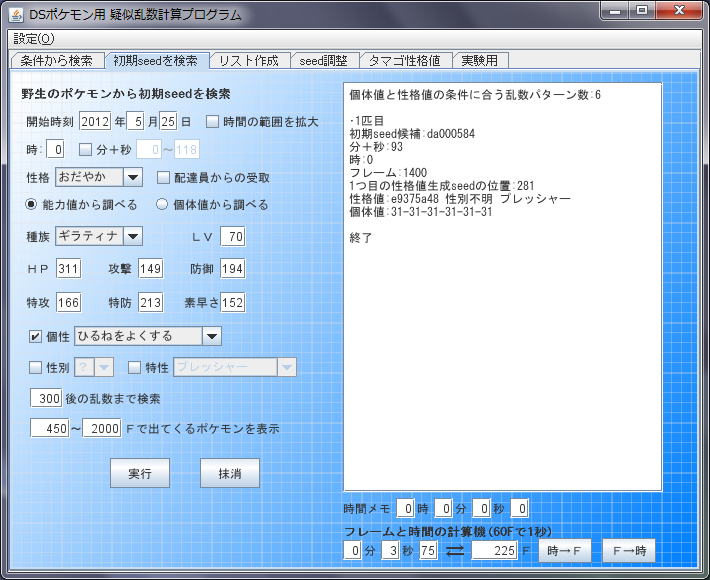
Task: Open the 種族 ギラティナ dropdown
Action: [x=133, y=236]
